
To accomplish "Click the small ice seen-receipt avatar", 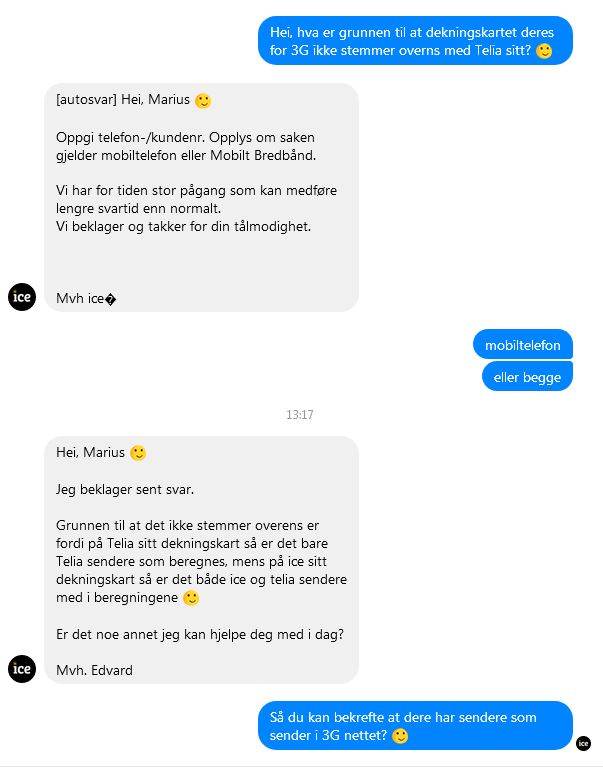I will tap(583, 744).
